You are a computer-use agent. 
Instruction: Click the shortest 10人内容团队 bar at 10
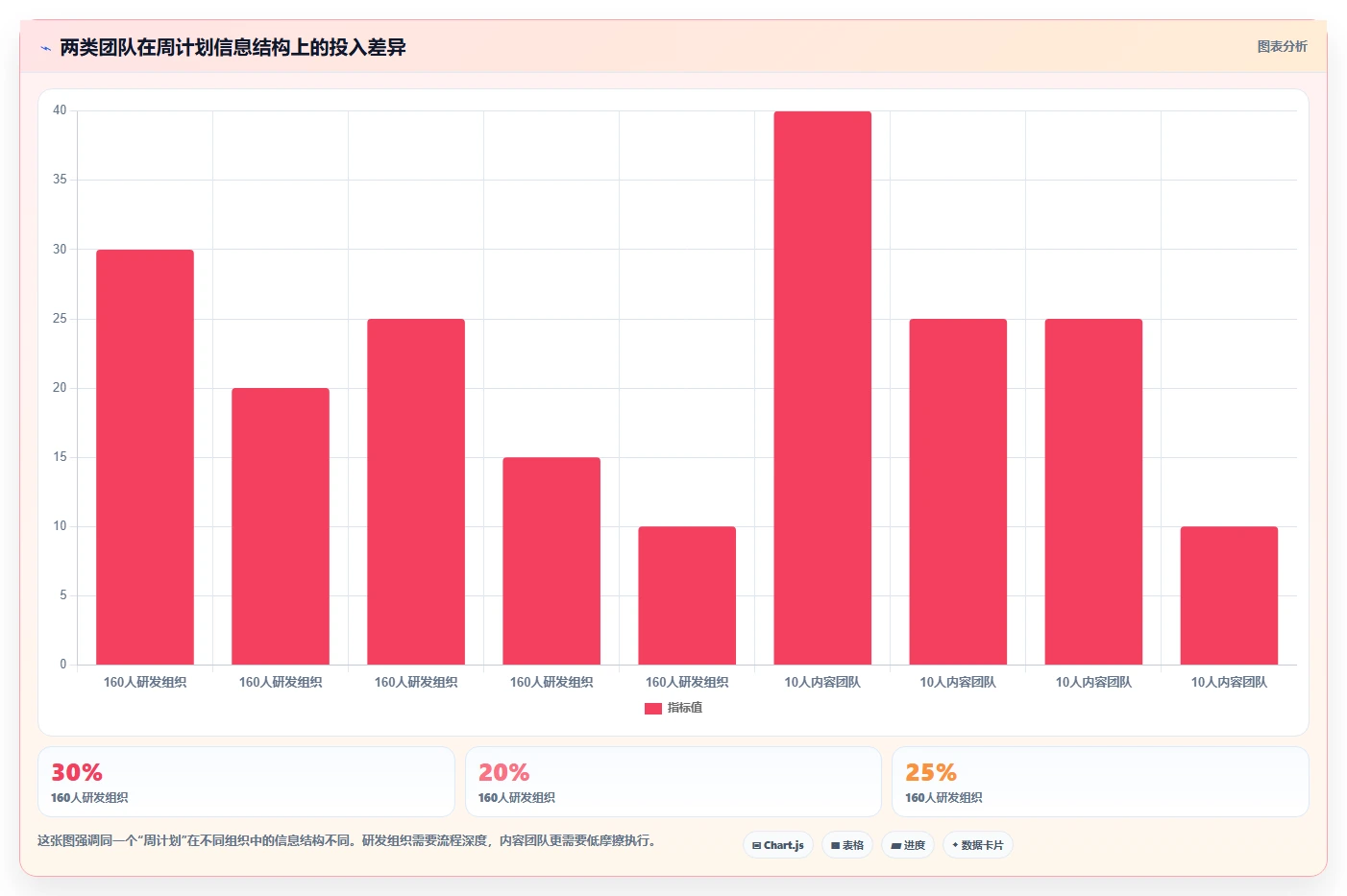coord(1229,595)
